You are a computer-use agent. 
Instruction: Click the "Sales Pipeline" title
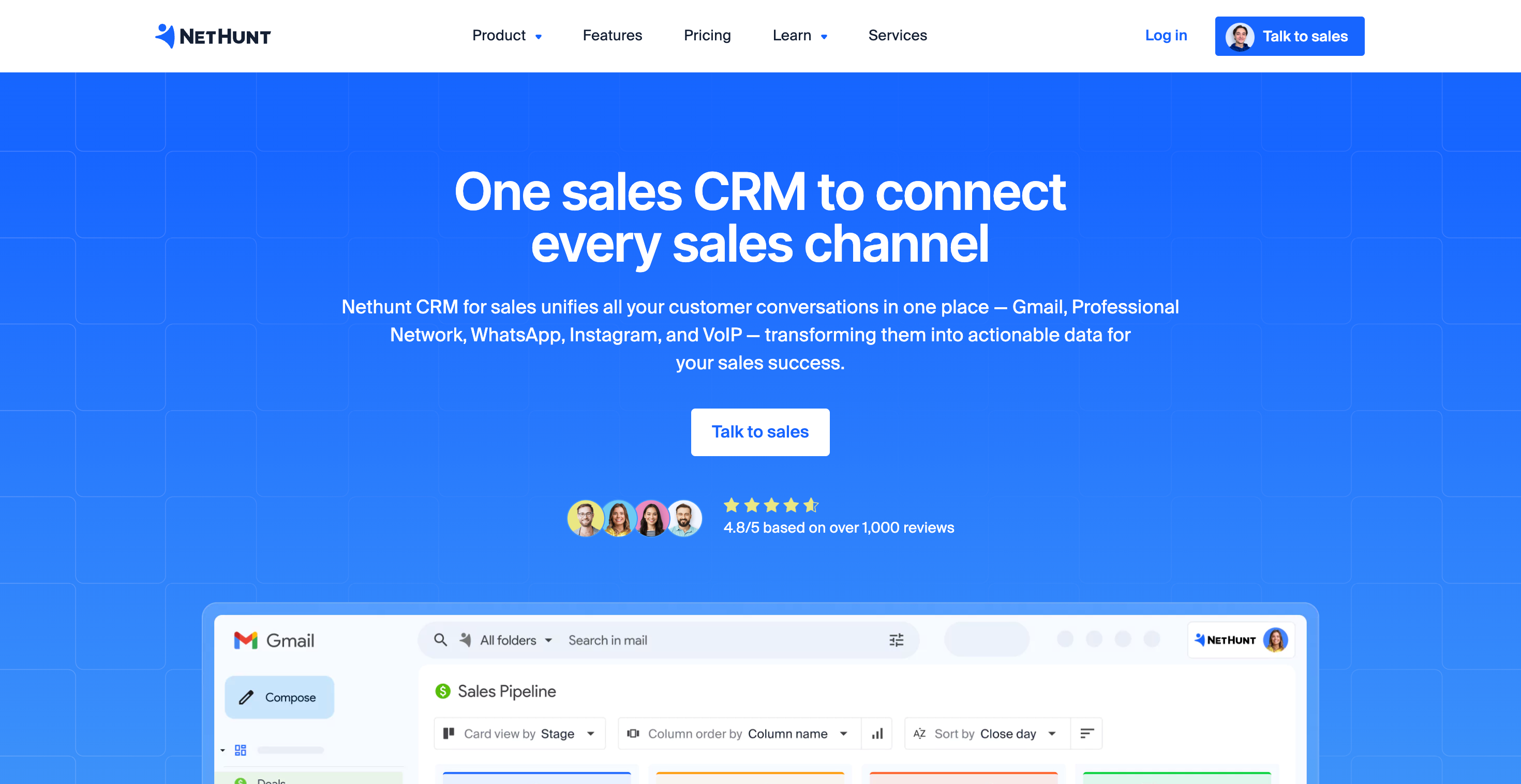point(506,691)
